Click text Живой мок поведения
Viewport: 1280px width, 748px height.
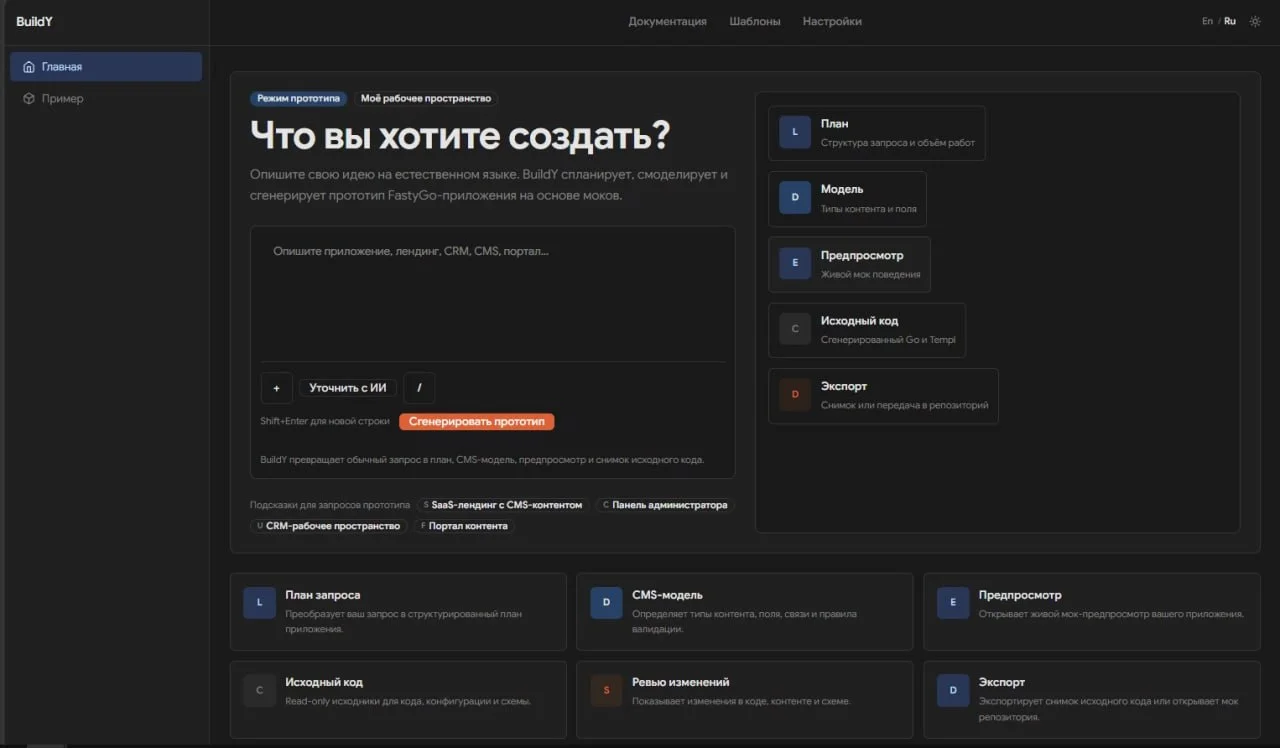click(x=871, y=274)
